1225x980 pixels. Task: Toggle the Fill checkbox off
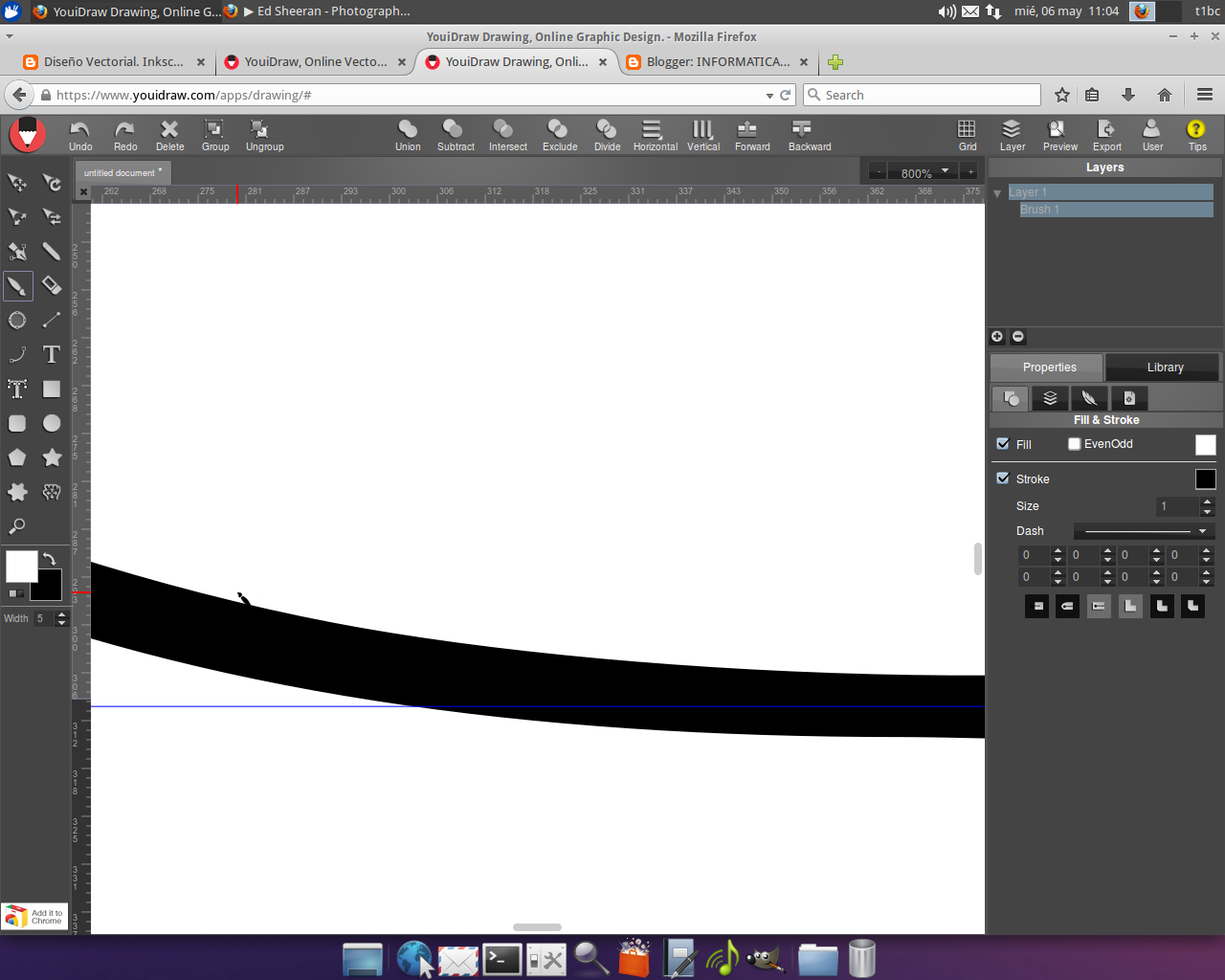pos(1003,444)
